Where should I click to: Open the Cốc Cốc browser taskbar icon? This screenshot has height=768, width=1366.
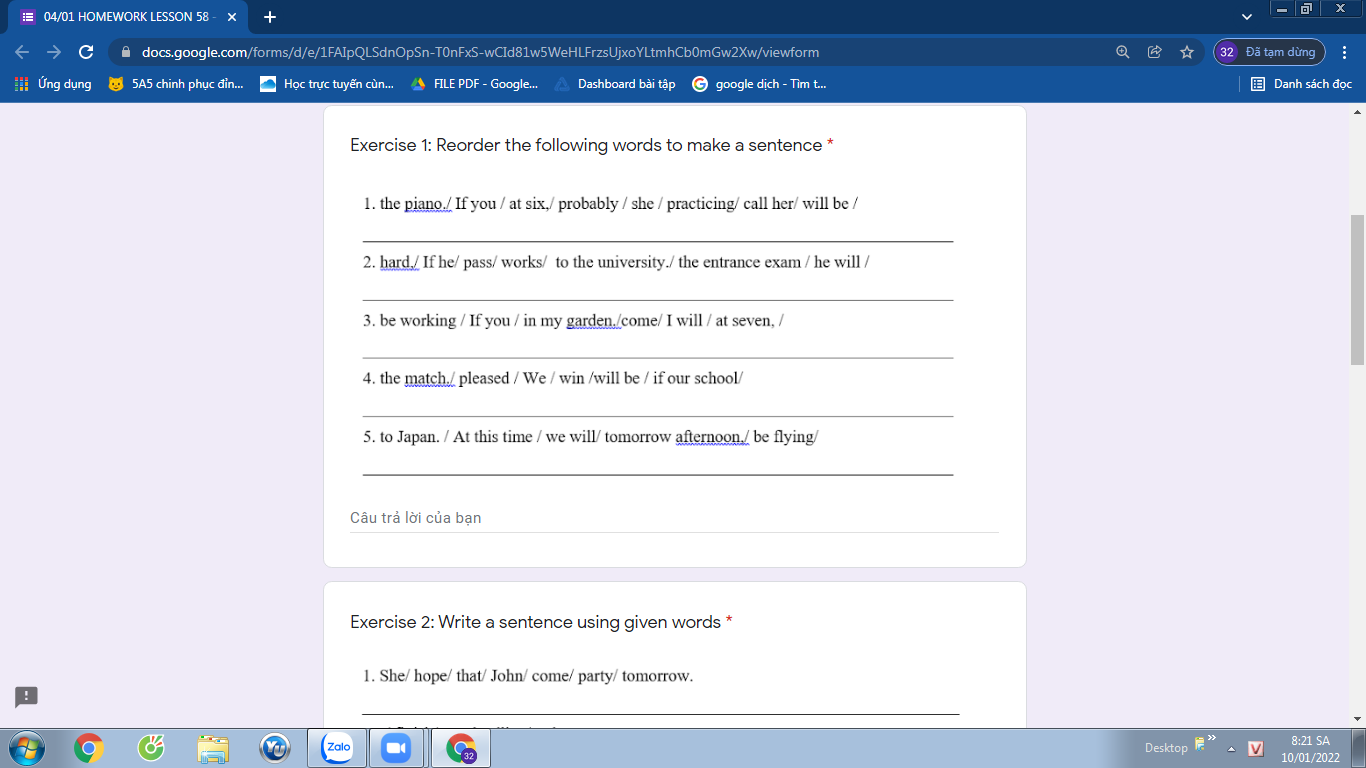[151, 748]
